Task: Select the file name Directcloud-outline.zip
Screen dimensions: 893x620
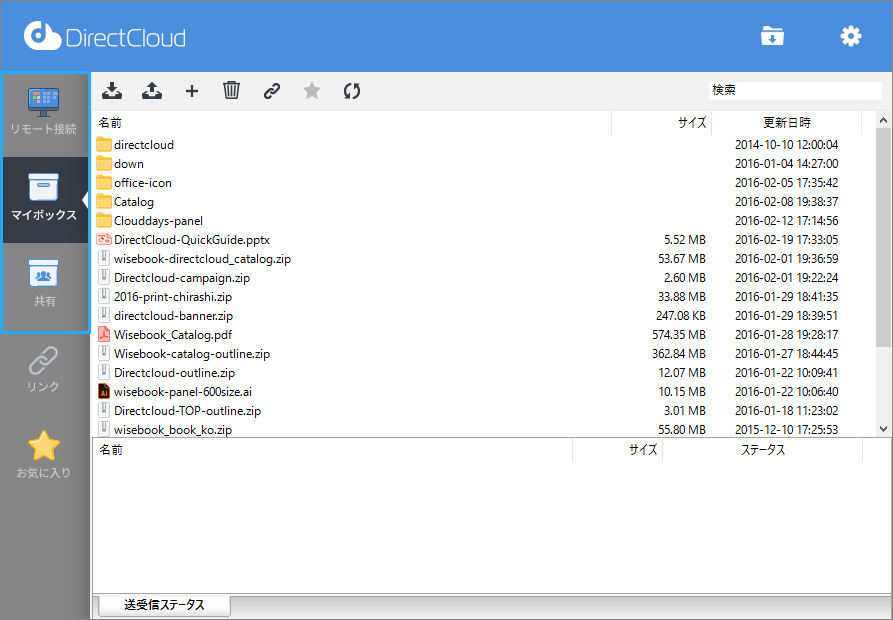Action: tap(174, 373)
